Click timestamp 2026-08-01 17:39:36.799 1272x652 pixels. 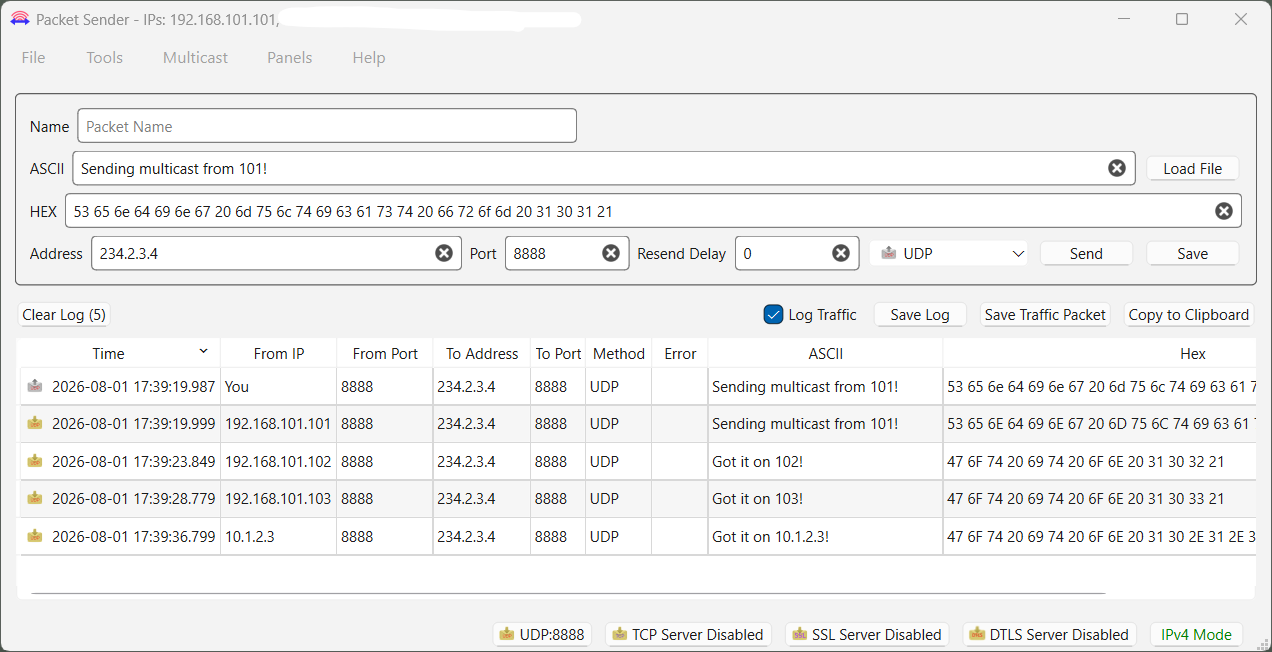133,536
